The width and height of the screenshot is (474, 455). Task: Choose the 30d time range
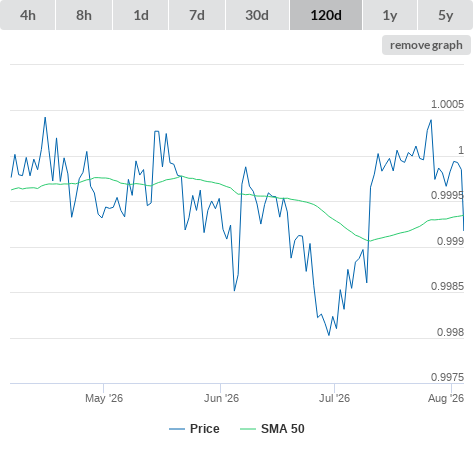pyautogui.click(x=257, y=15)
